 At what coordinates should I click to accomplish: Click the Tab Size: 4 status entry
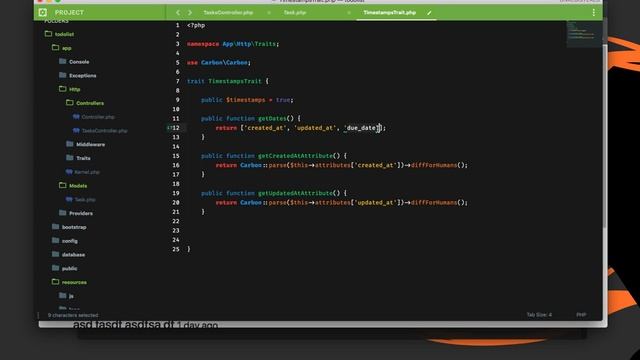pyautogui.click(x=539, y=315)
